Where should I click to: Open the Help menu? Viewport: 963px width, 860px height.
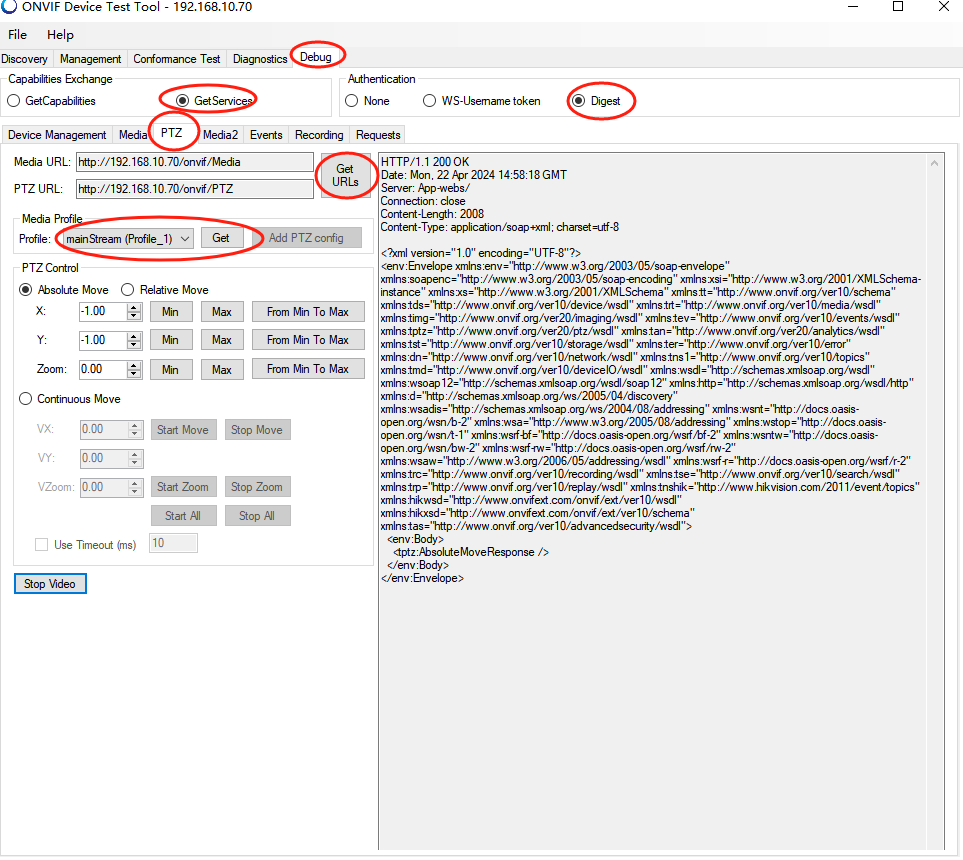coord(60,34)
